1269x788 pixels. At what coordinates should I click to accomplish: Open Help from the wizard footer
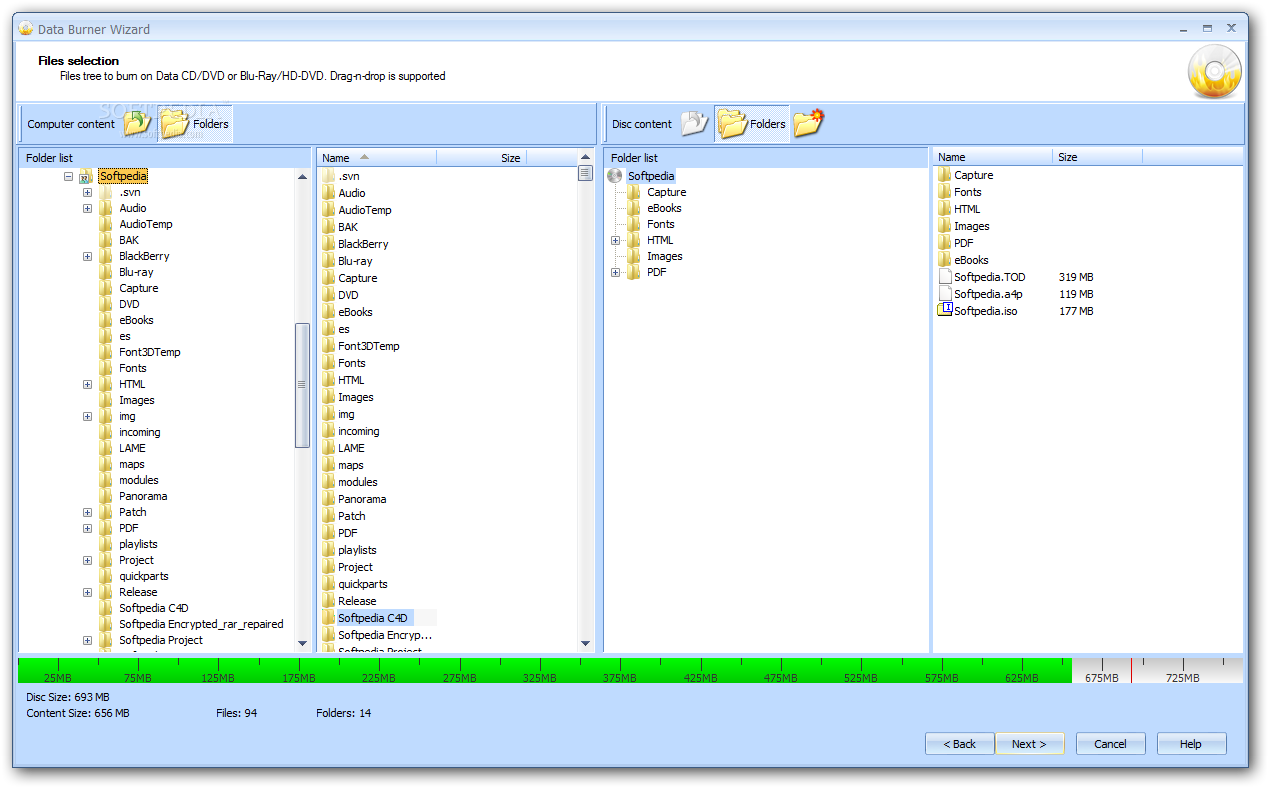1191,744
